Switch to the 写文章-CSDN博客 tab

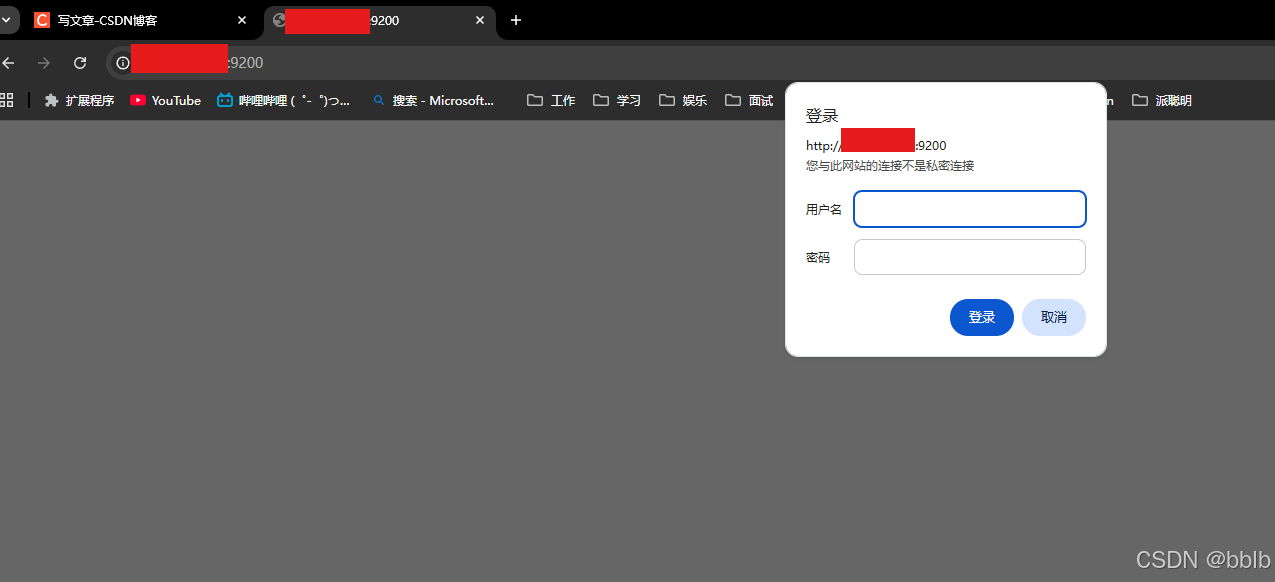(140, 20)
